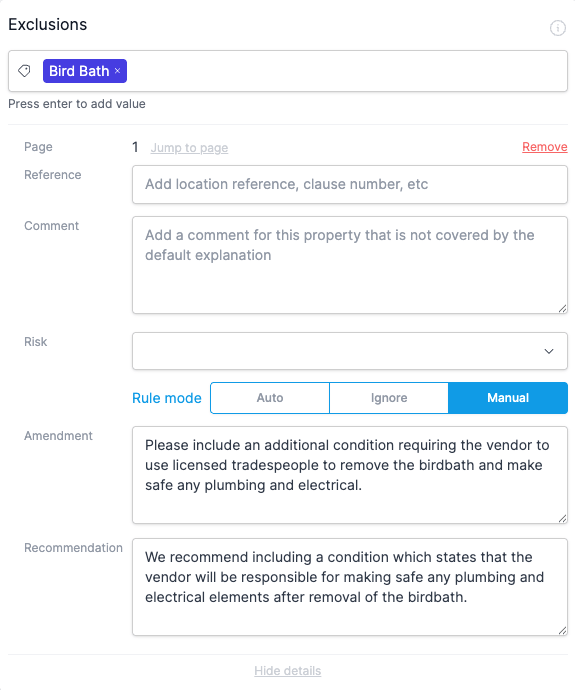Collapse section via Hide details
The height and width of the screenshot is (690, 575).
(288, 671)
